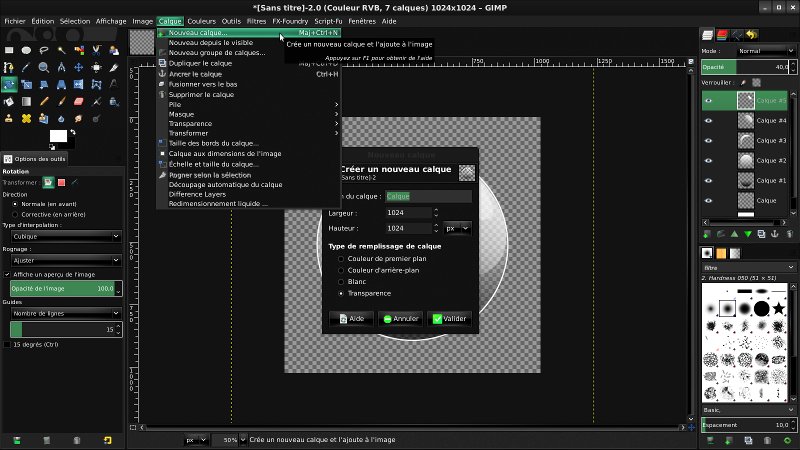Hide the Calque #5 layer eye
Screen dimensions: 800x450
(x=708, y=101)
